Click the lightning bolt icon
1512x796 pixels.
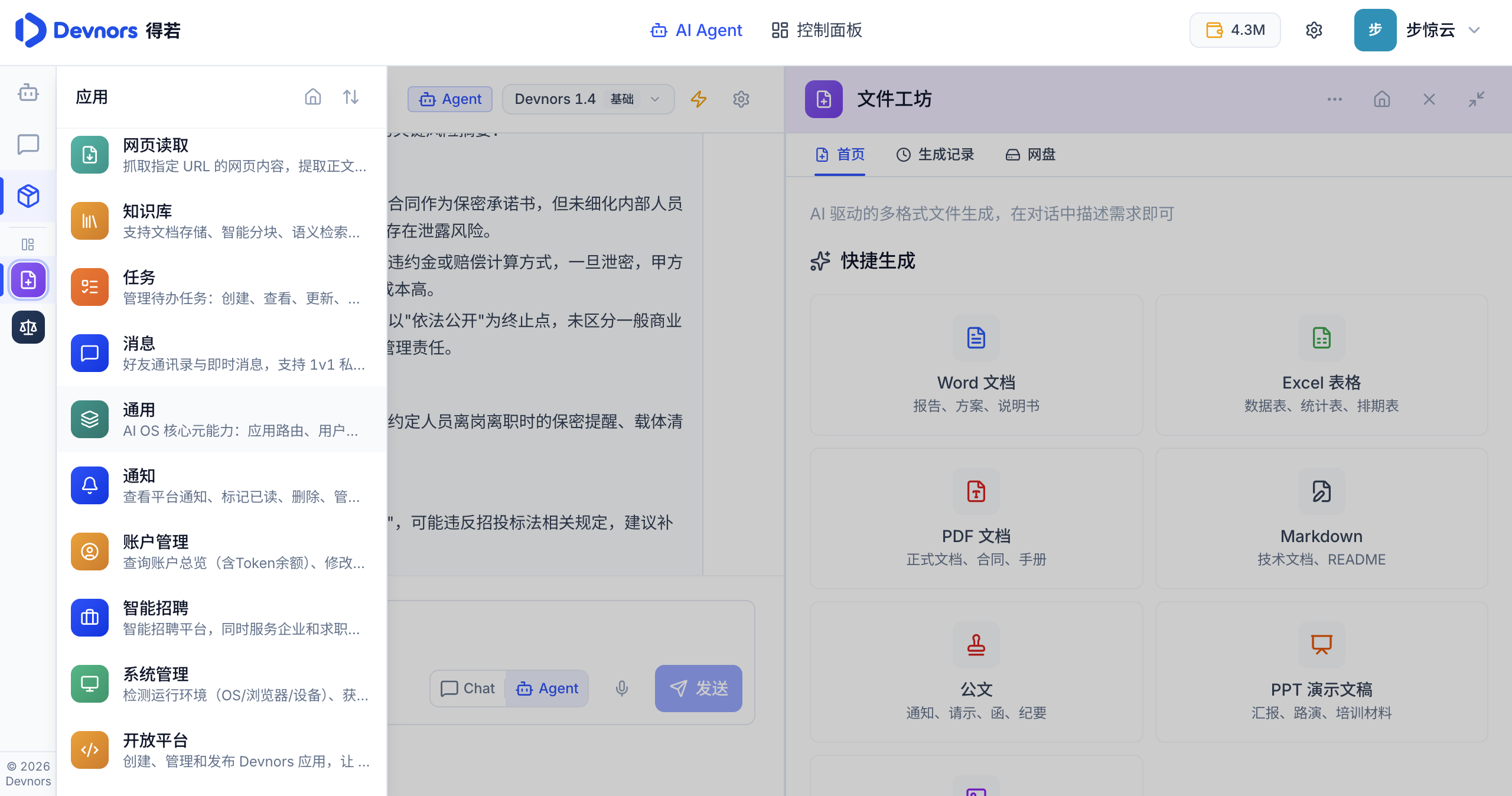click(699, 99)
